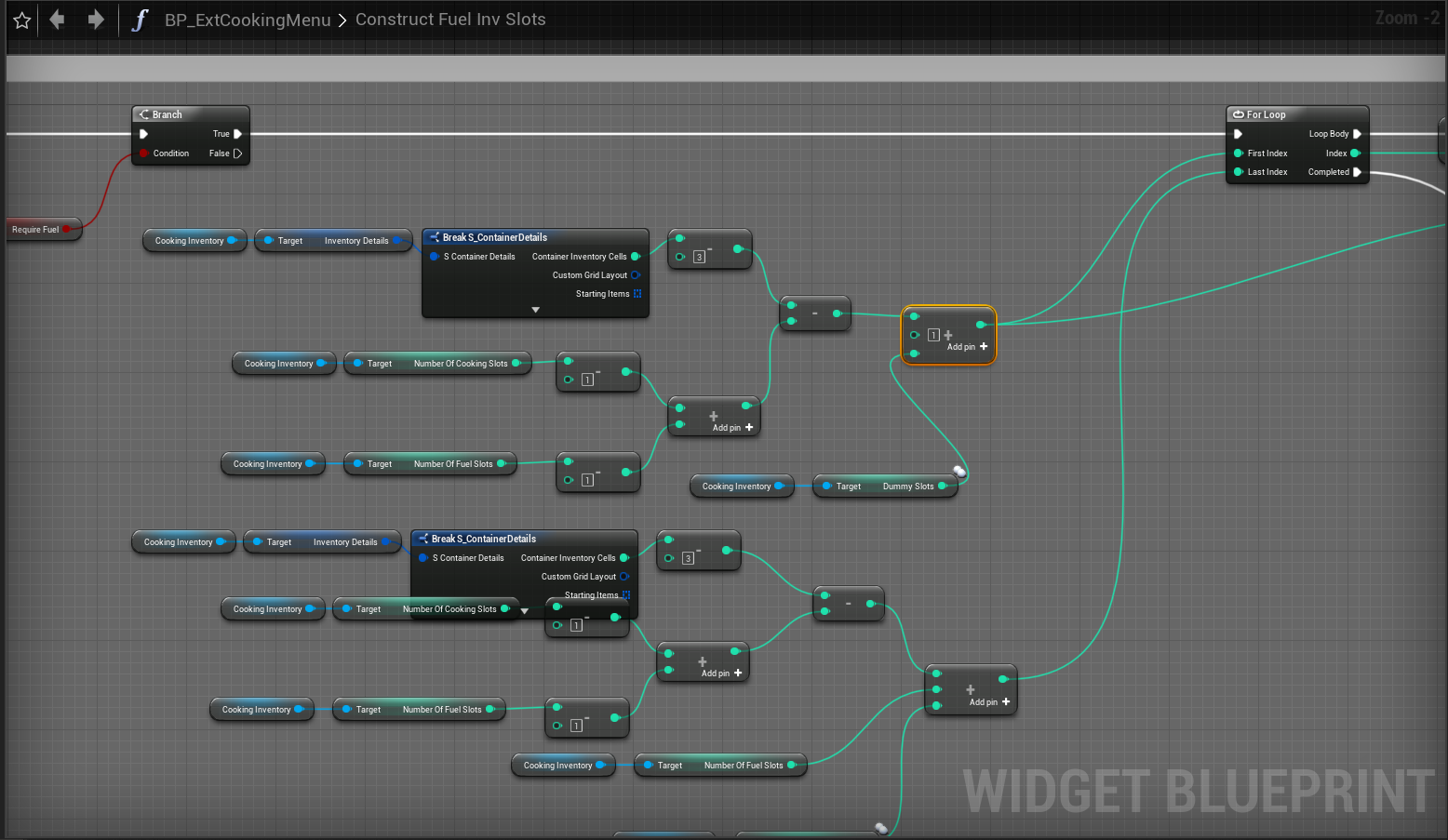
Task: Click the For Loop node header icon
Action: pyautogui.click(x=1239, y=114)
